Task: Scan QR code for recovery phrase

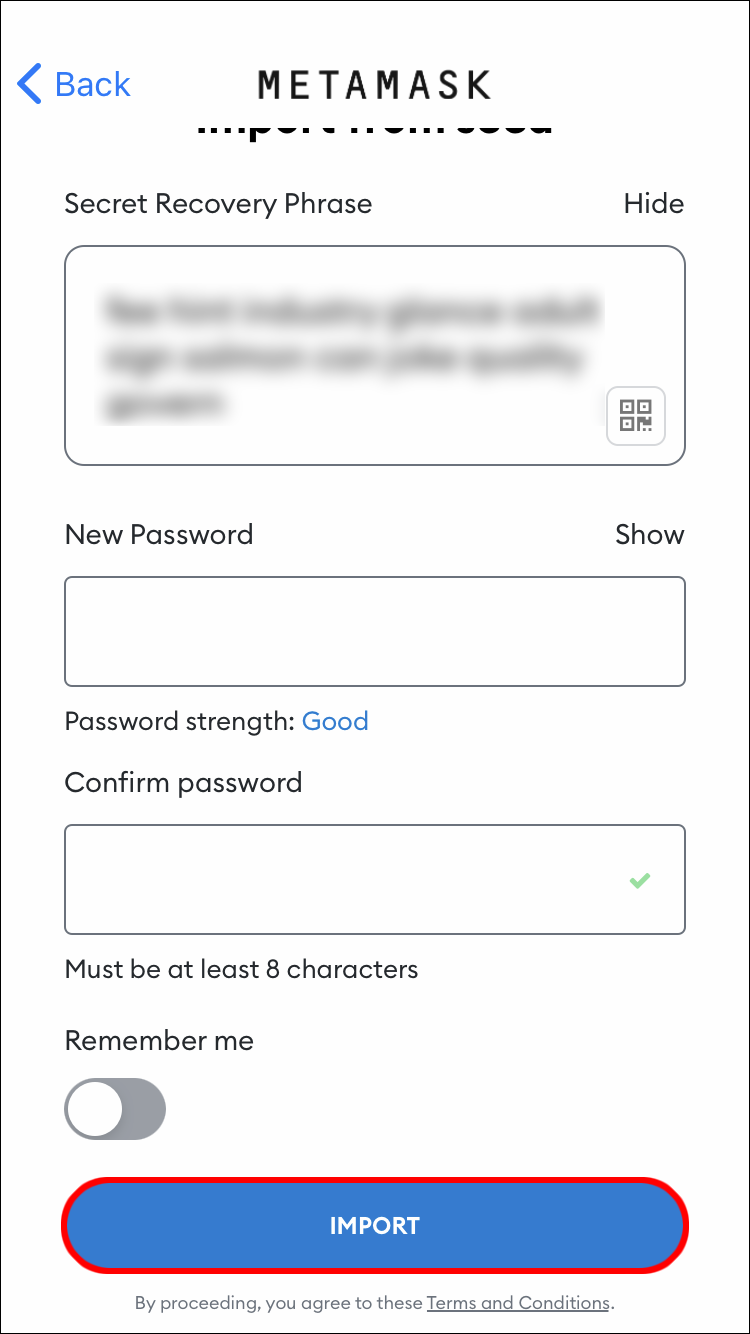Action: 635,415
